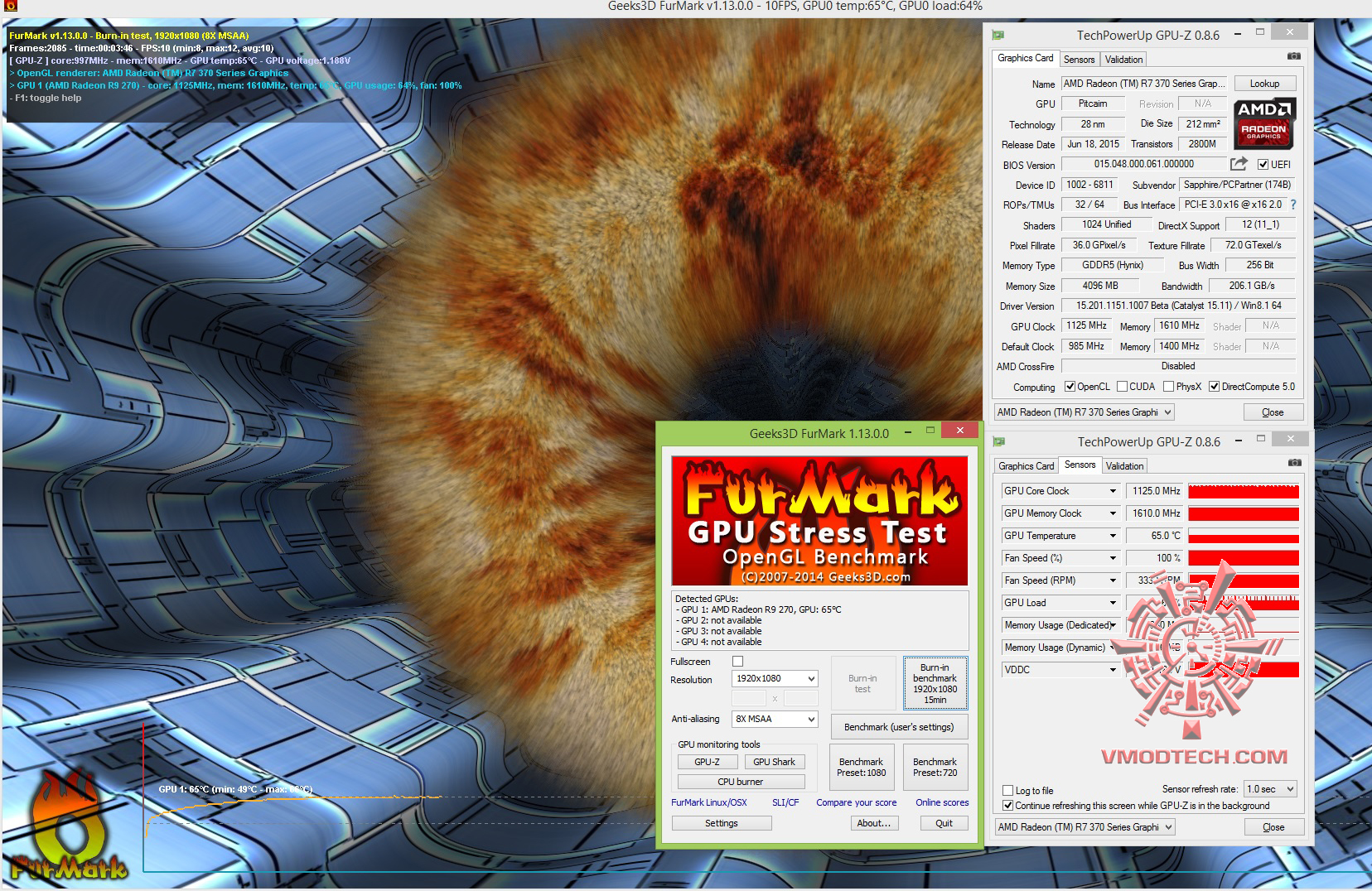Click the GPU-Z title bar icon of the Graphics Card window
Image resolution: width=1372 pixels, height=891 pixels.
tap(998, 35)
